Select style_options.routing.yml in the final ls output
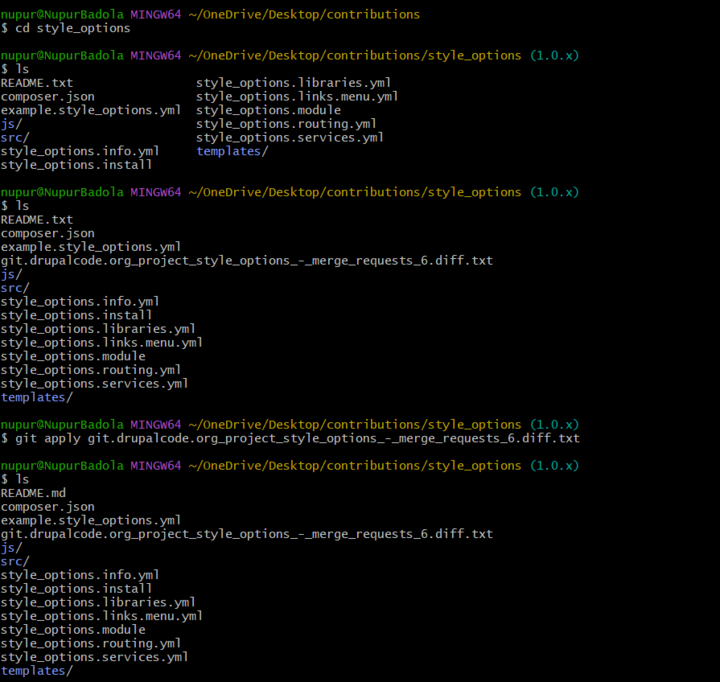Image resolution: width=720 pixels, height=682 pixels. tap(91, 644)
